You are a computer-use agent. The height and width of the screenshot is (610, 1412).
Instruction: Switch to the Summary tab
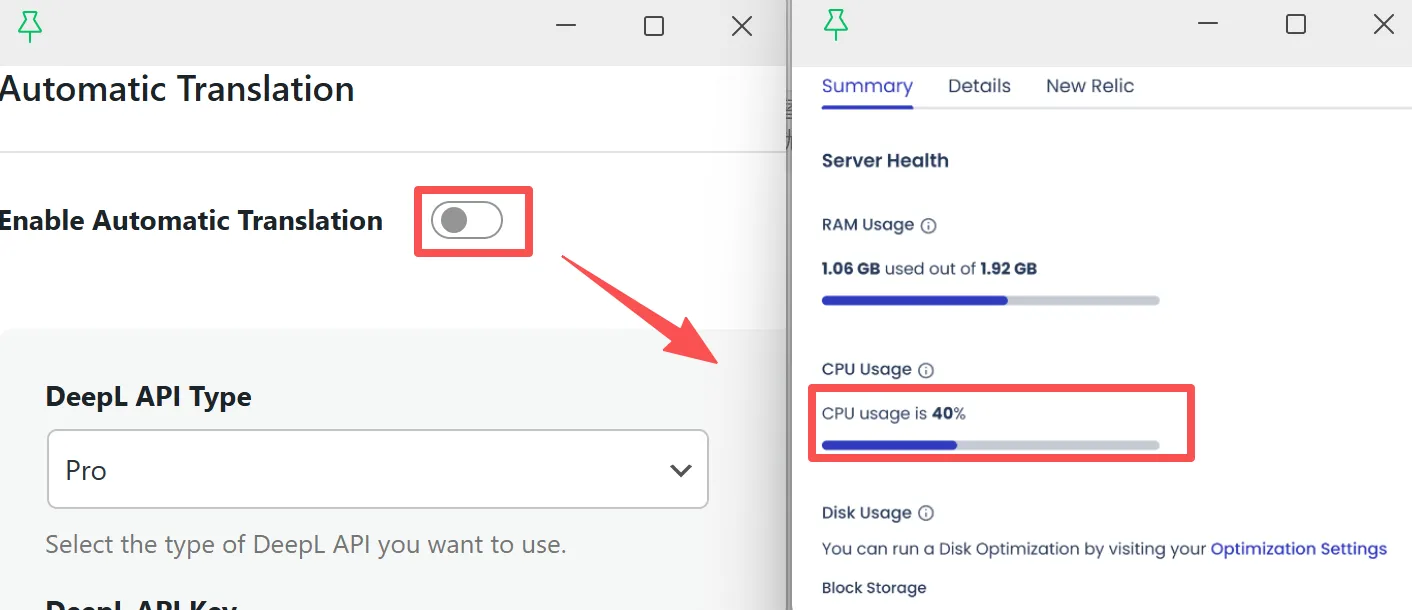867,86
